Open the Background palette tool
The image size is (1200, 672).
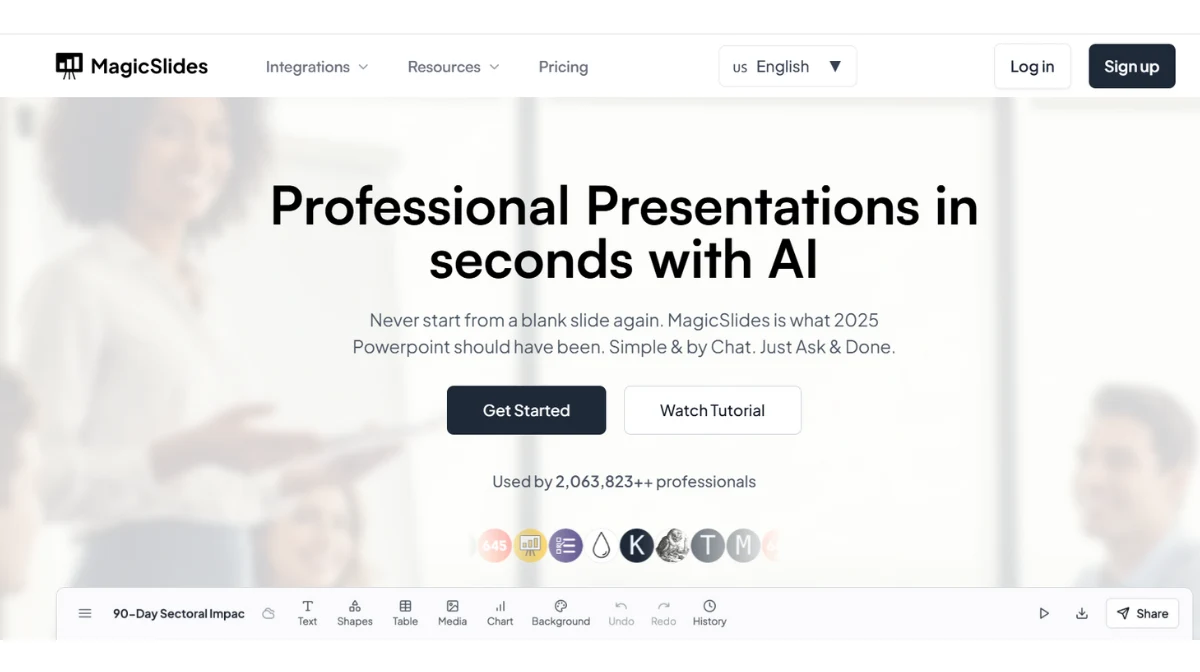pos(560,613)
